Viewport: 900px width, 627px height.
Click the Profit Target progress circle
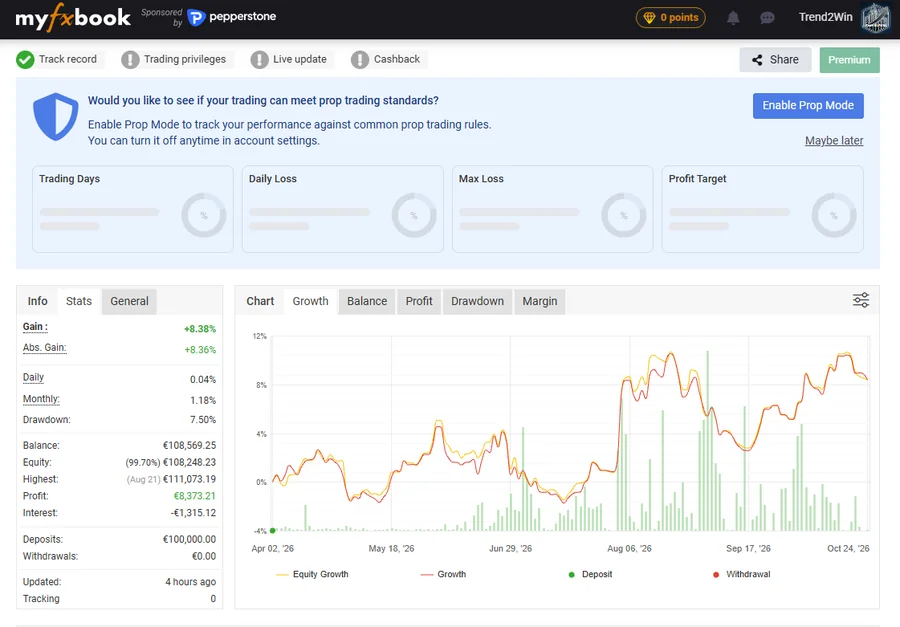click(833, 215)
